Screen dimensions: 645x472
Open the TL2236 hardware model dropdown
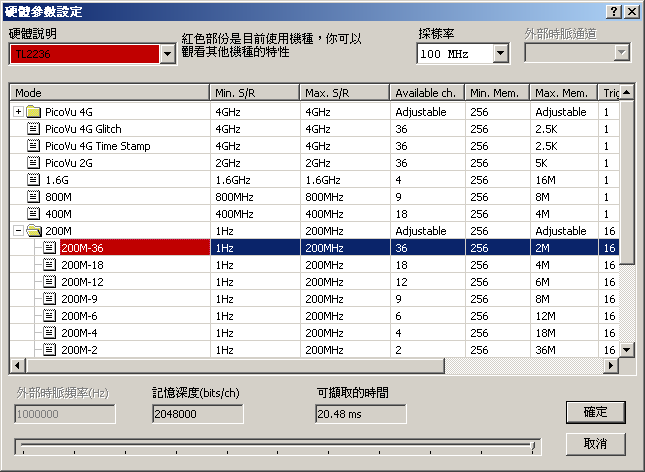[x=168, y=53]
